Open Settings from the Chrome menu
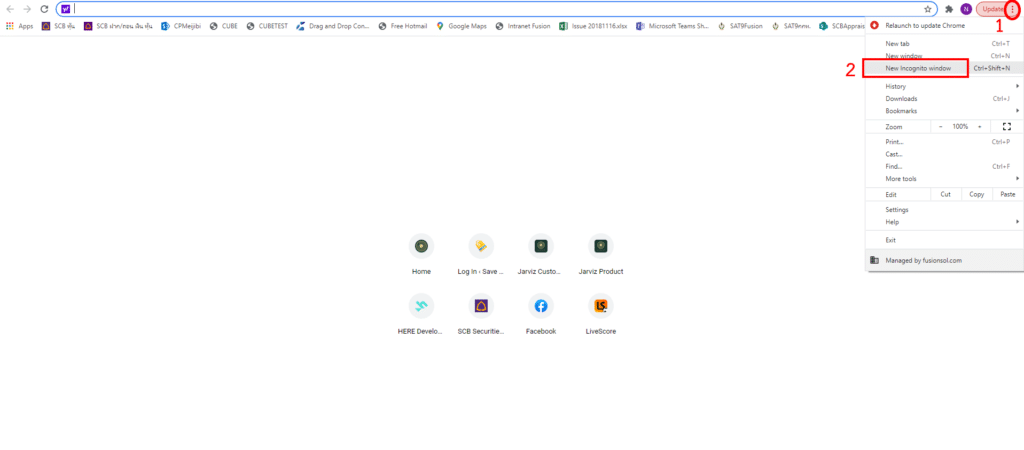Image resolution: width=1024 pixels, height=450 pixels. [896, 210]
